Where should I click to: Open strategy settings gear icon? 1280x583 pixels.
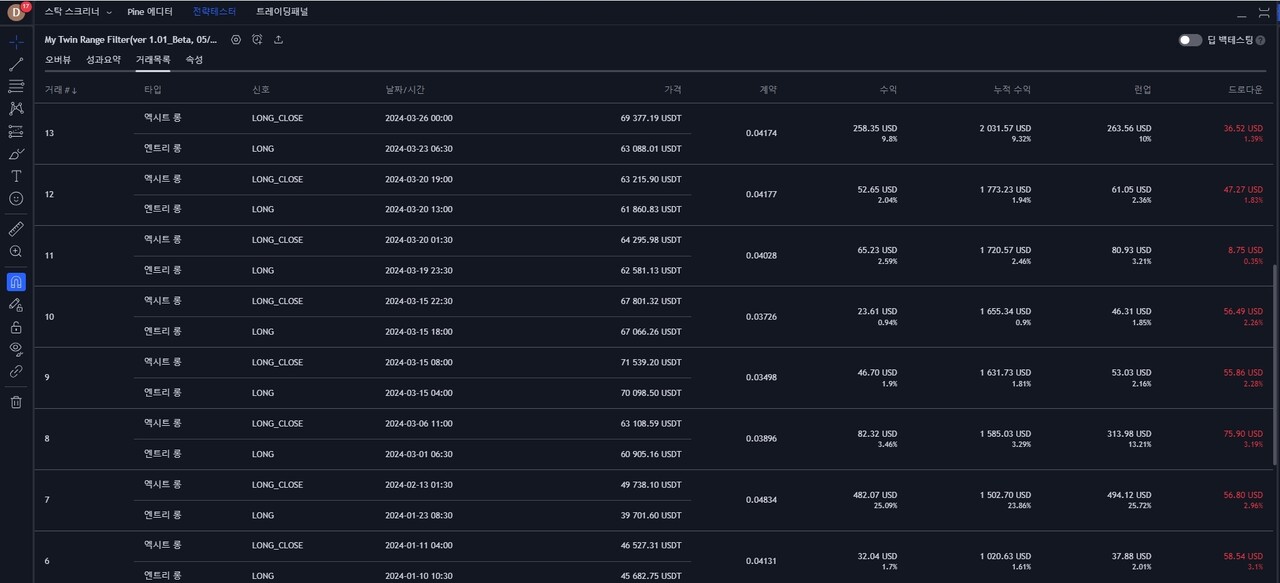pyautogui.click(x=236, y=40)
